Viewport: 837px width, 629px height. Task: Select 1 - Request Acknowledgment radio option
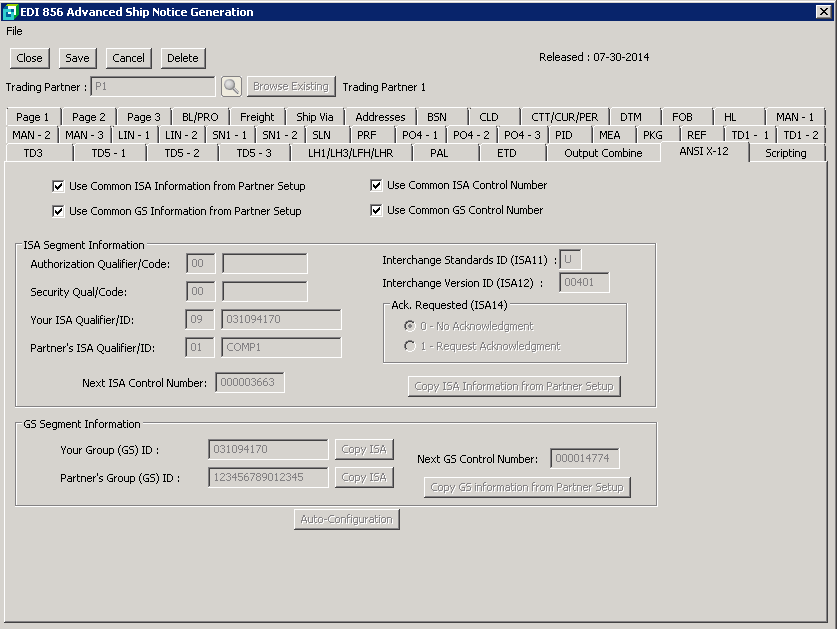pos(409,346)
